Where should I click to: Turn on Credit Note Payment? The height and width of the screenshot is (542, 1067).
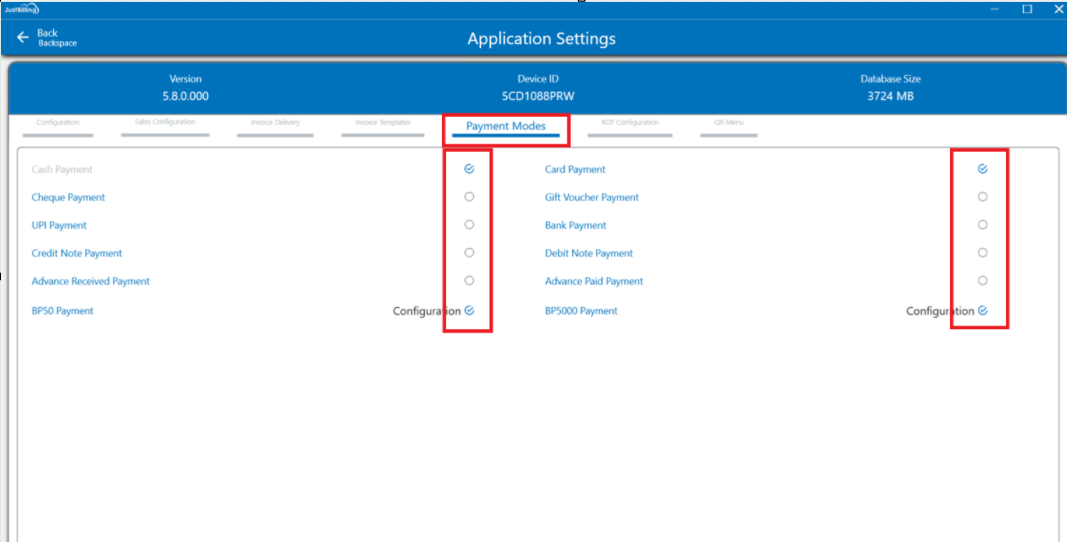point(469,253)
